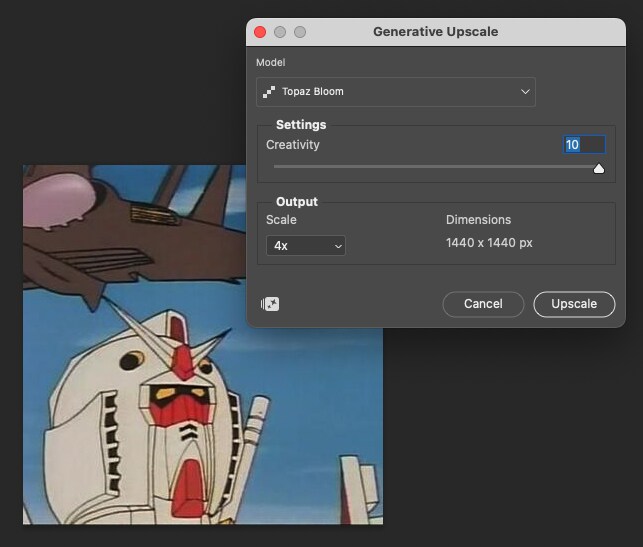Open the Model dropdown showing Topaz Bloom

pyautogui.click(x=395, y=92)
